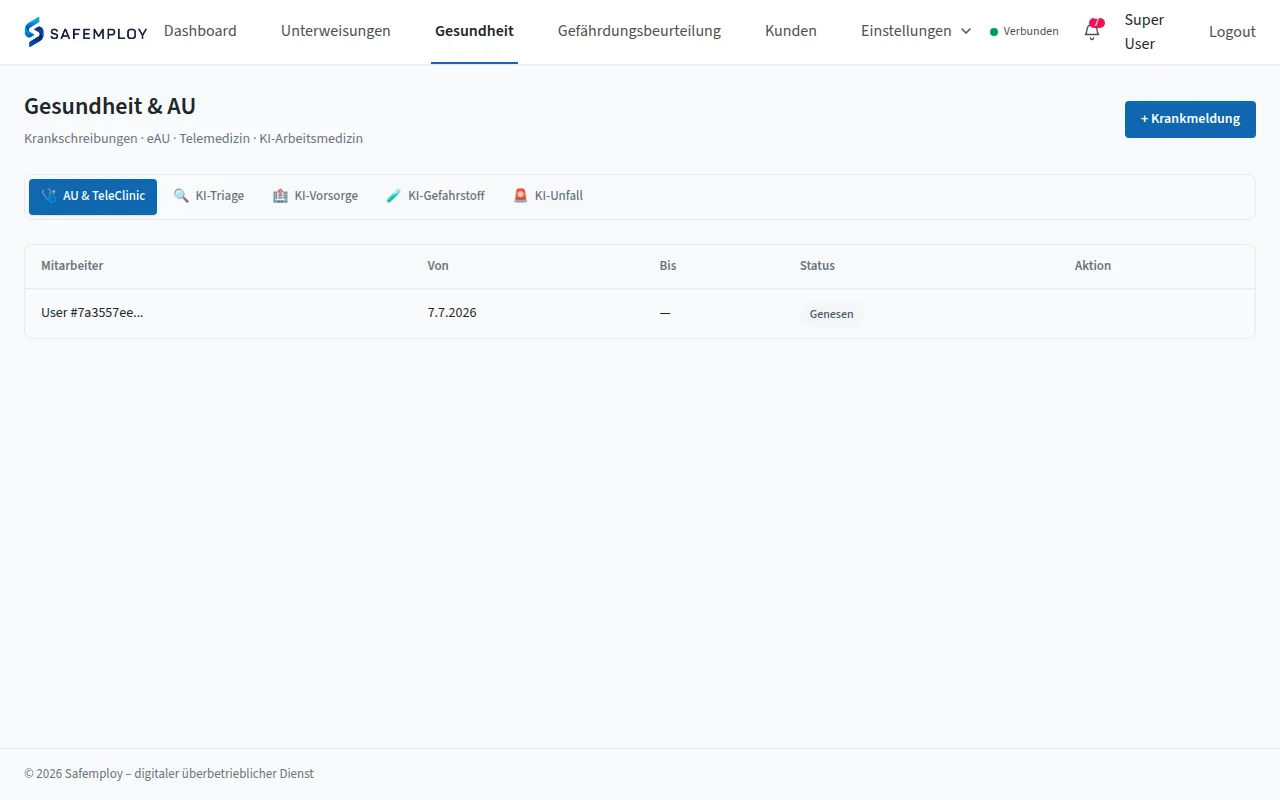Image resolution: width=1280 pixels, height=800 pixels.
Task: Click the date 7.7.2026 cell
Action: tap(452, 313)
